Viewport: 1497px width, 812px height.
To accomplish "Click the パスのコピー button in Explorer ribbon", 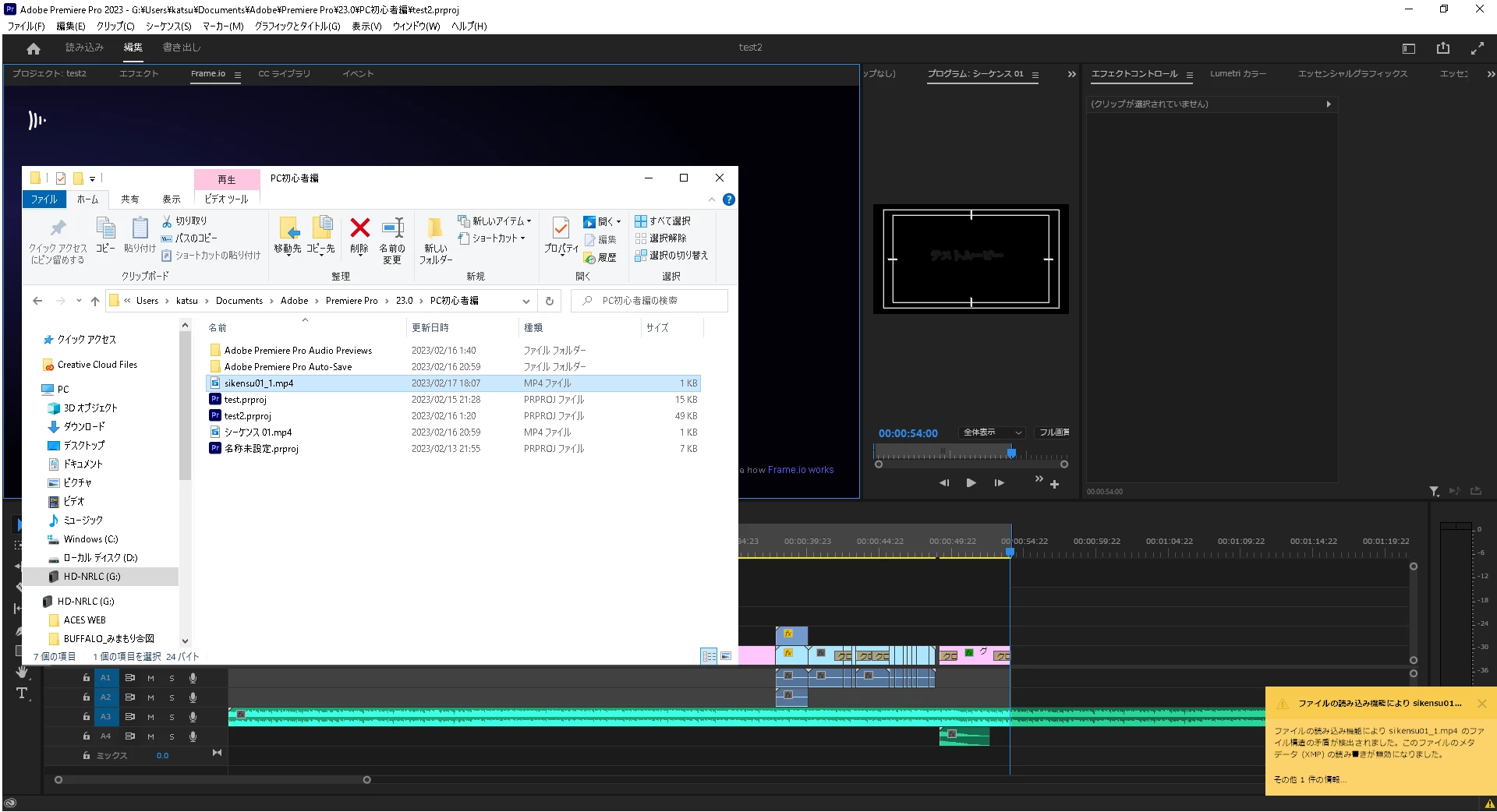I will (189, 238).
